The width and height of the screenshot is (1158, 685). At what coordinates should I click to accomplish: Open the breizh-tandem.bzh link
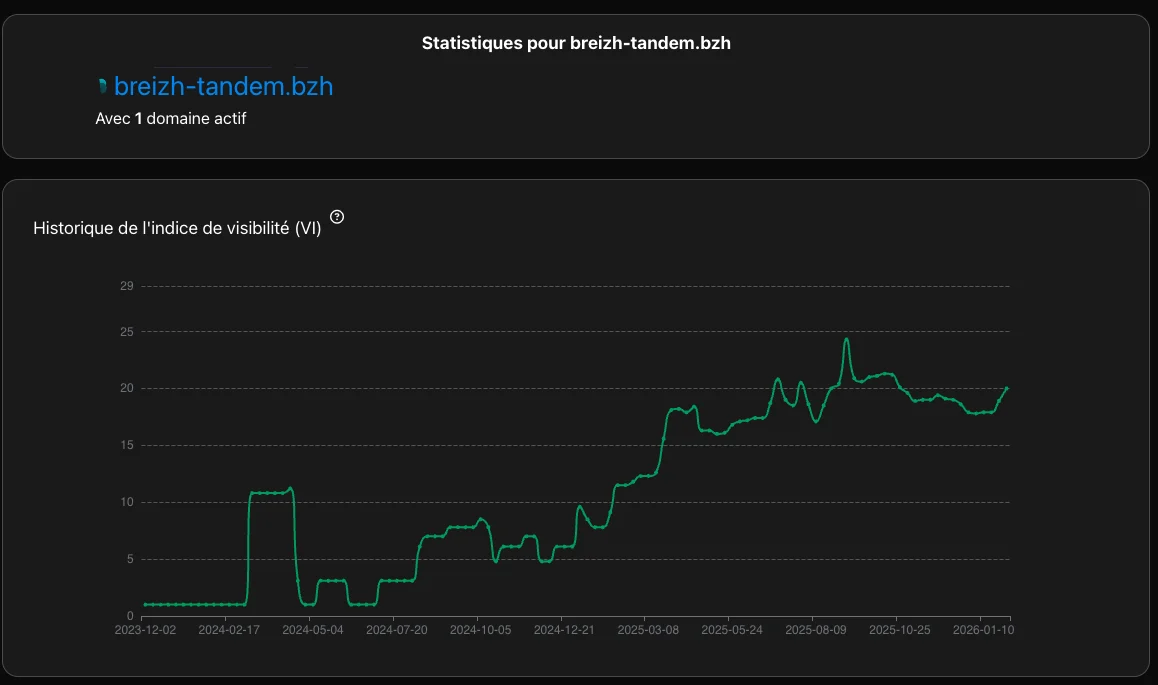pos(223,86)
